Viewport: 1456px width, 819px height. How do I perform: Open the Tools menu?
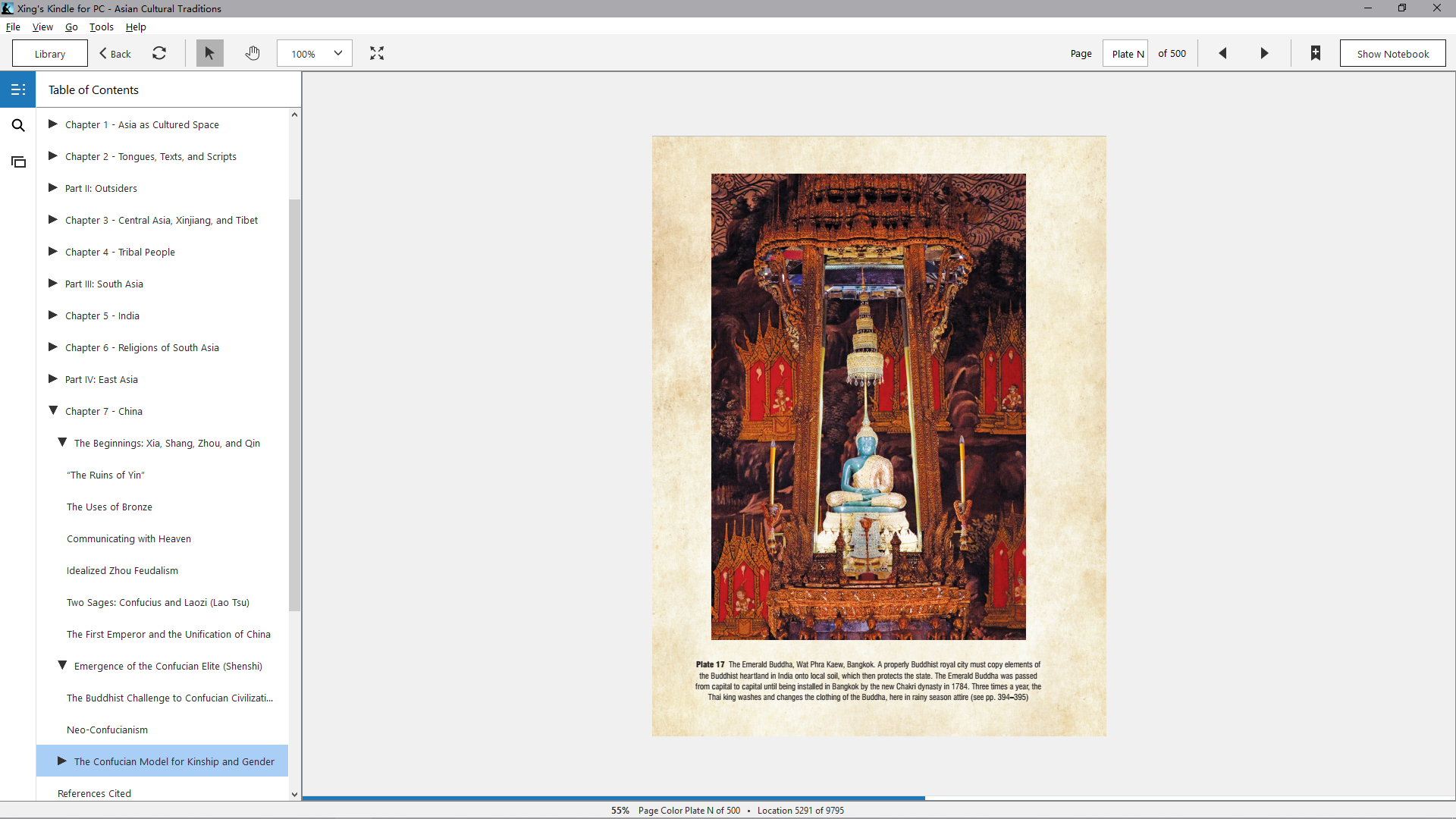click(x=102, y=27)
